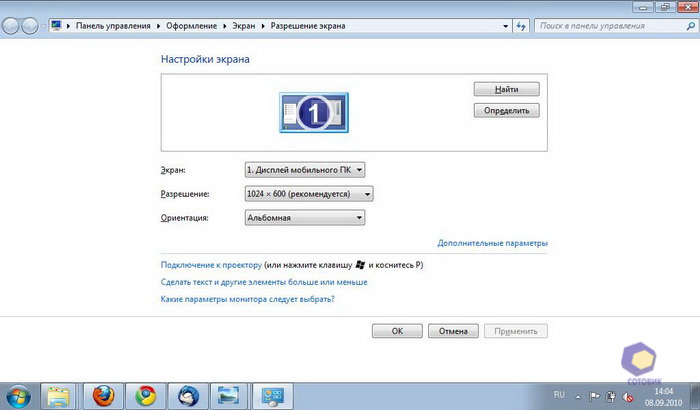Select the monitor 1 display thumbnail
The height and width of the screenshot is (410, 700).
pos(314,115)
